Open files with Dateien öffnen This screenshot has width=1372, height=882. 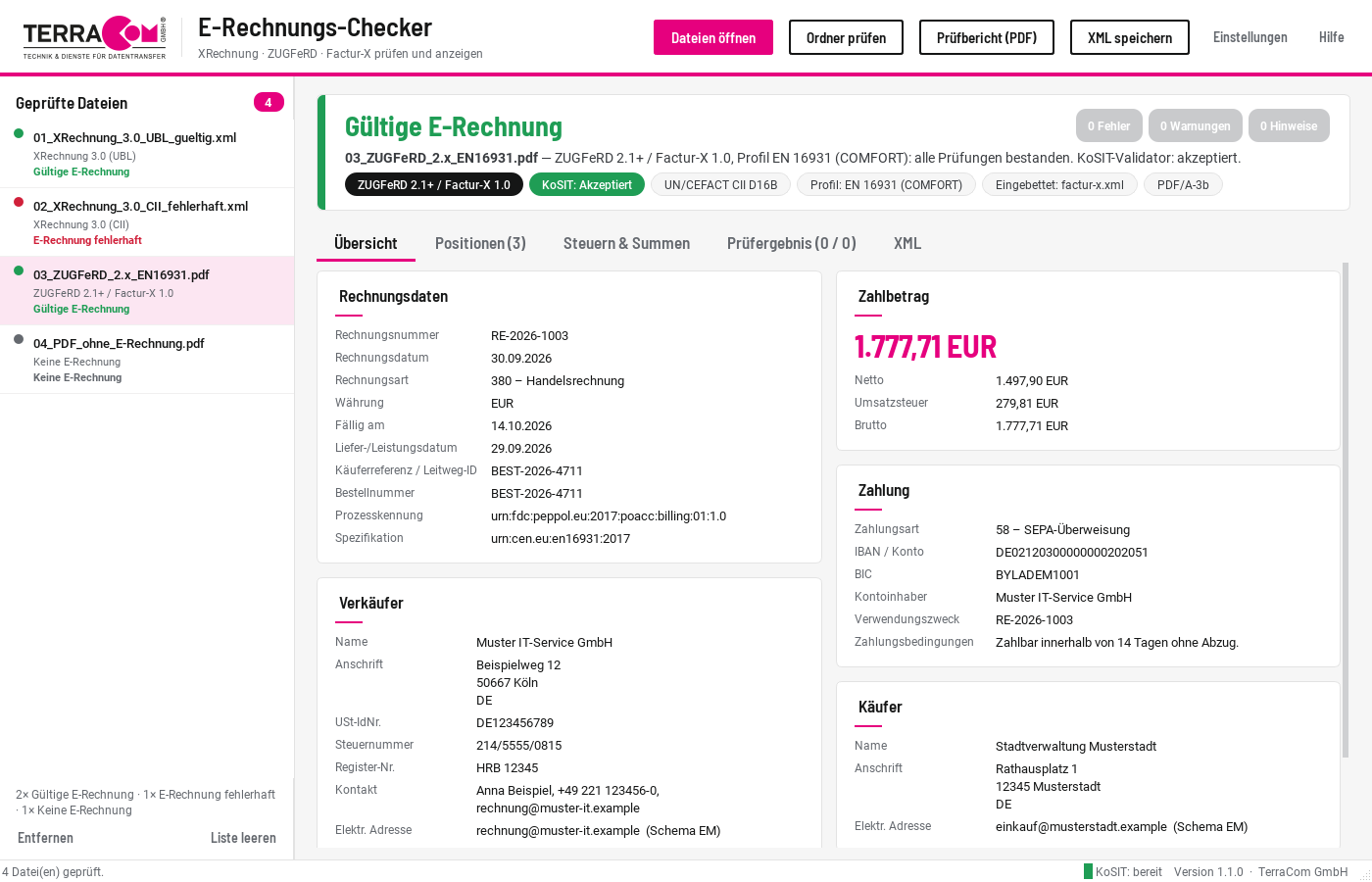713,37
